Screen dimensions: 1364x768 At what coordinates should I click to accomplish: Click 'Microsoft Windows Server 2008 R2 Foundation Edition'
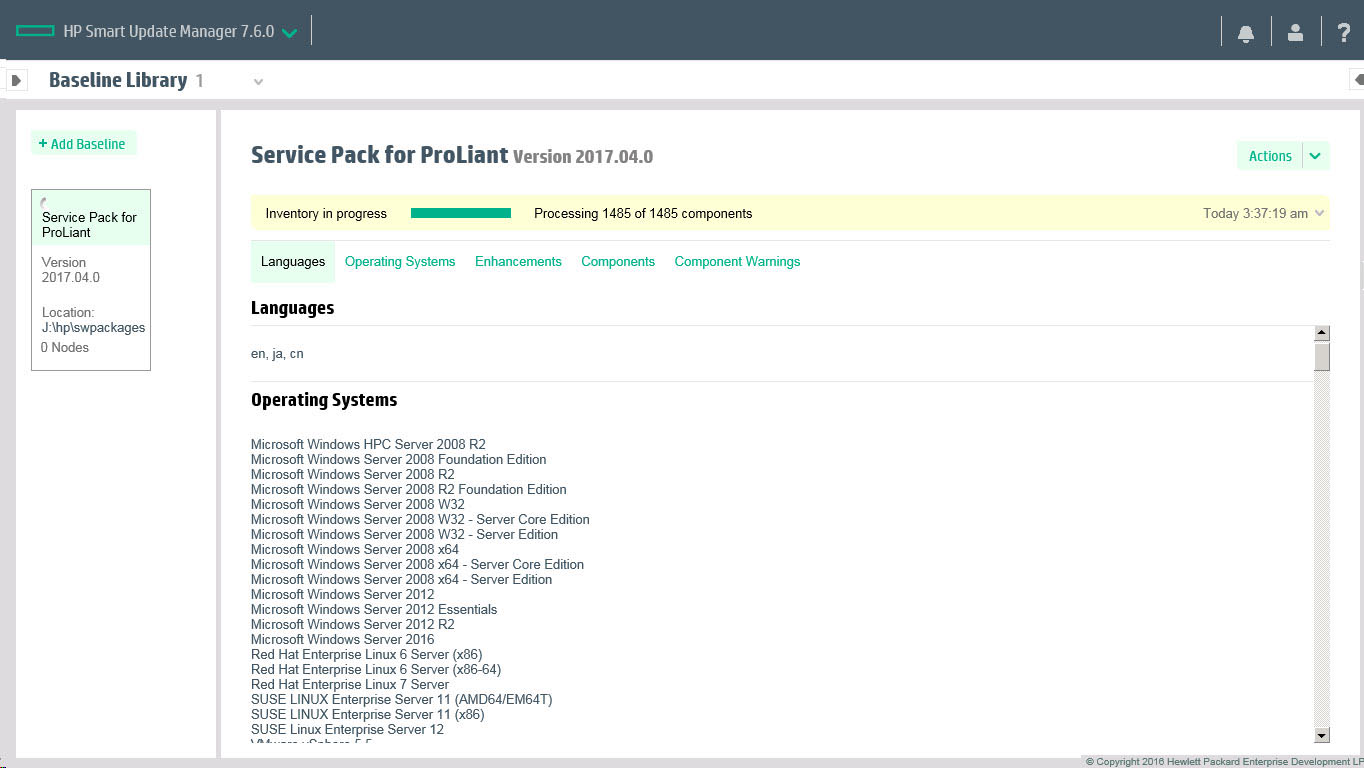coord(409,489)
